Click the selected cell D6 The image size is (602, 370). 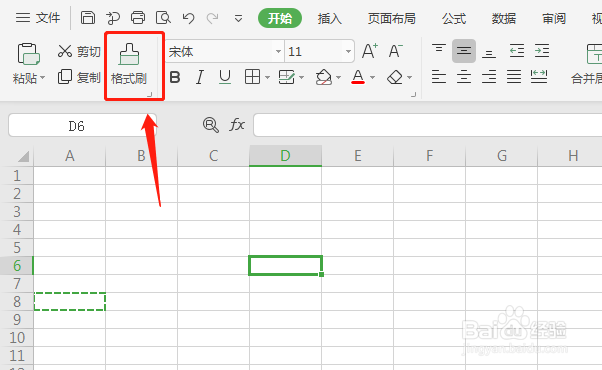pos(285,266)
